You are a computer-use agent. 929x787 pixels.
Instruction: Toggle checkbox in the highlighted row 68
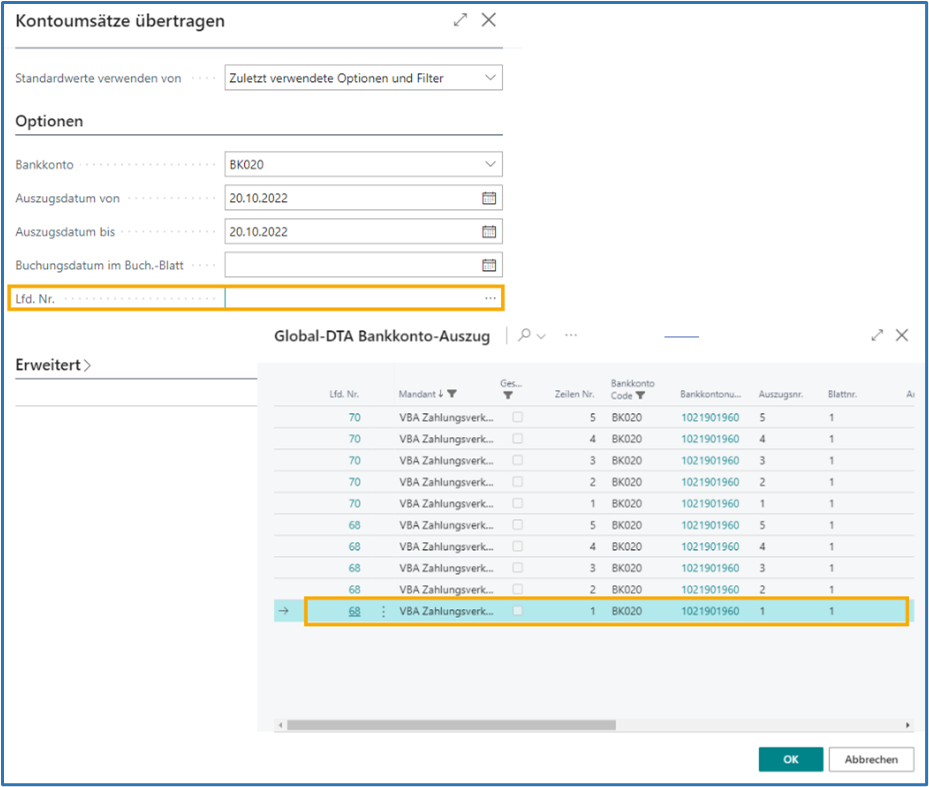pyautogui.click(x=518, y=611)
